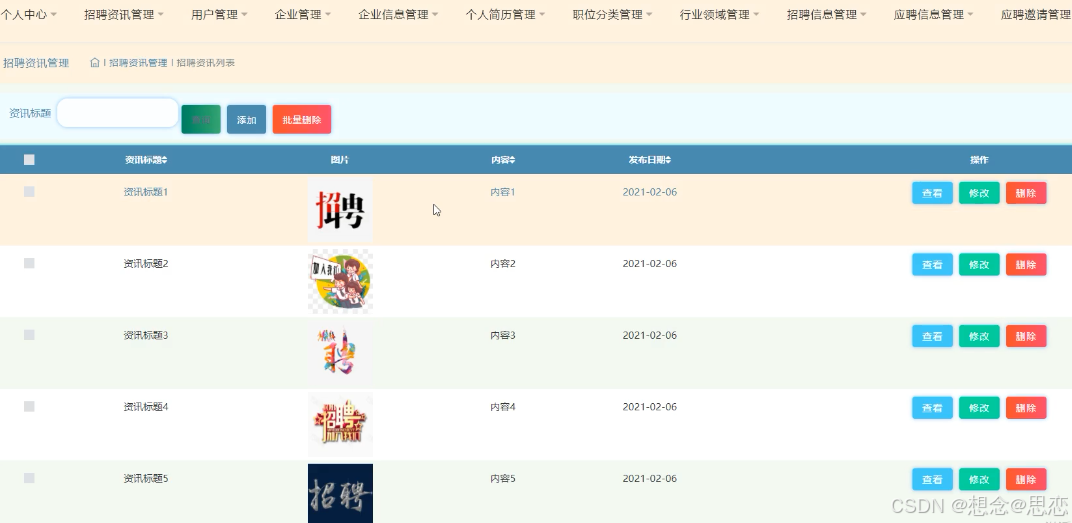Click 删除 in 资讯标题5 row
1072x523 pixels.
1026,479
